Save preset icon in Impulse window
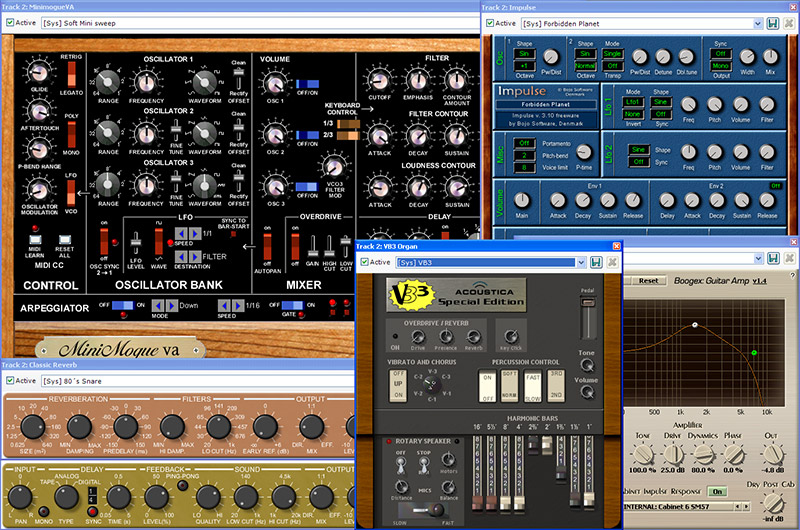 tap(773, 23)
